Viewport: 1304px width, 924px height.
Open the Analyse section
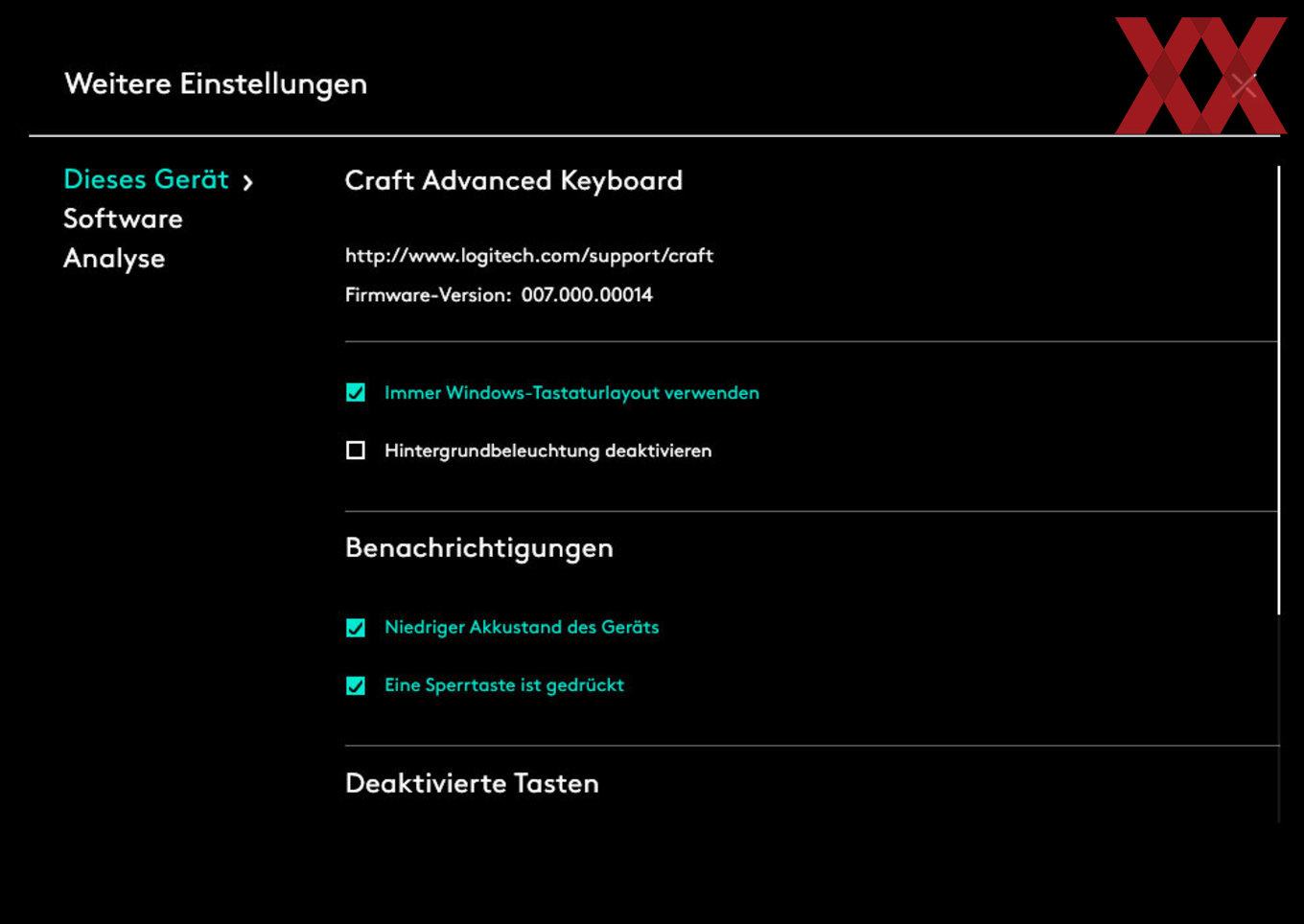click(x=114, y=259)
